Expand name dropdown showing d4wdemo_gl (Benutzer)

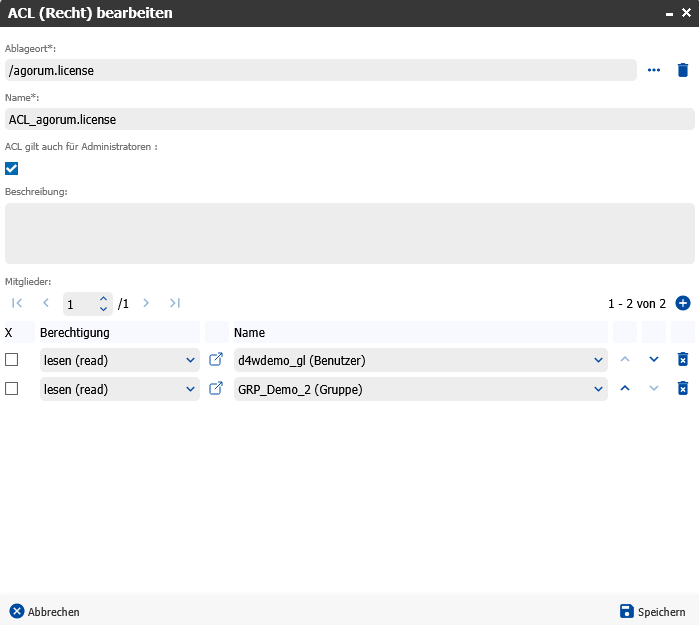tap(598, 359)
